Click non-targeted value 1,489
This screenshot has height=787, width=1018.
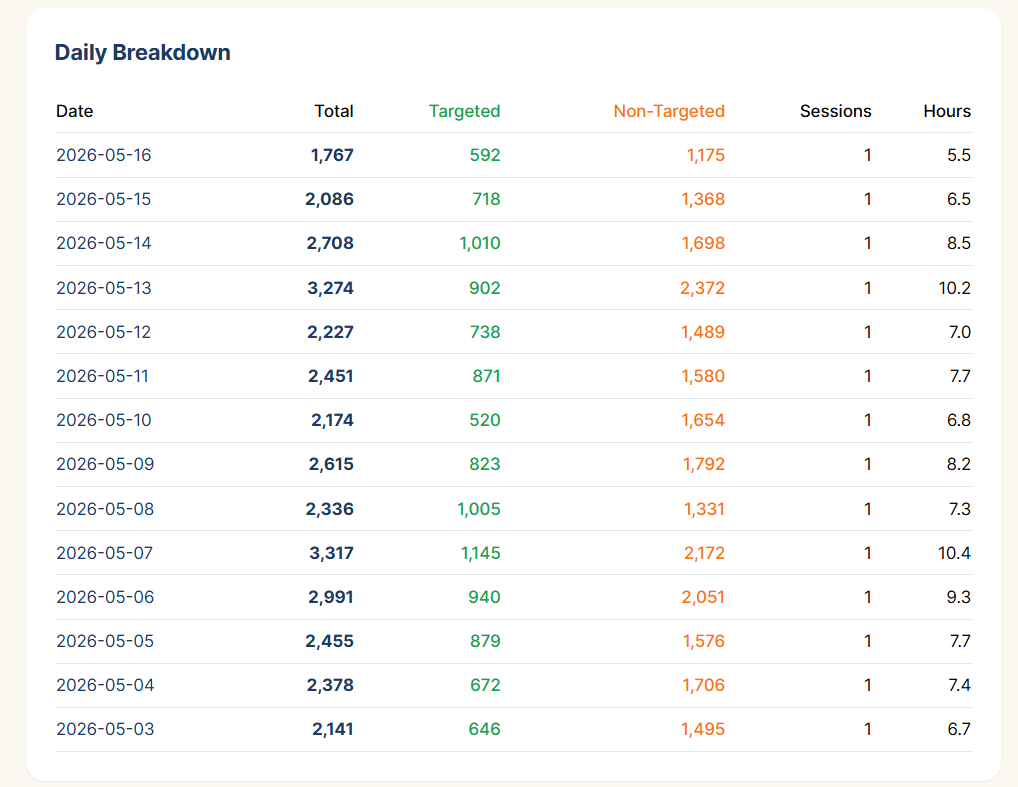703,332
